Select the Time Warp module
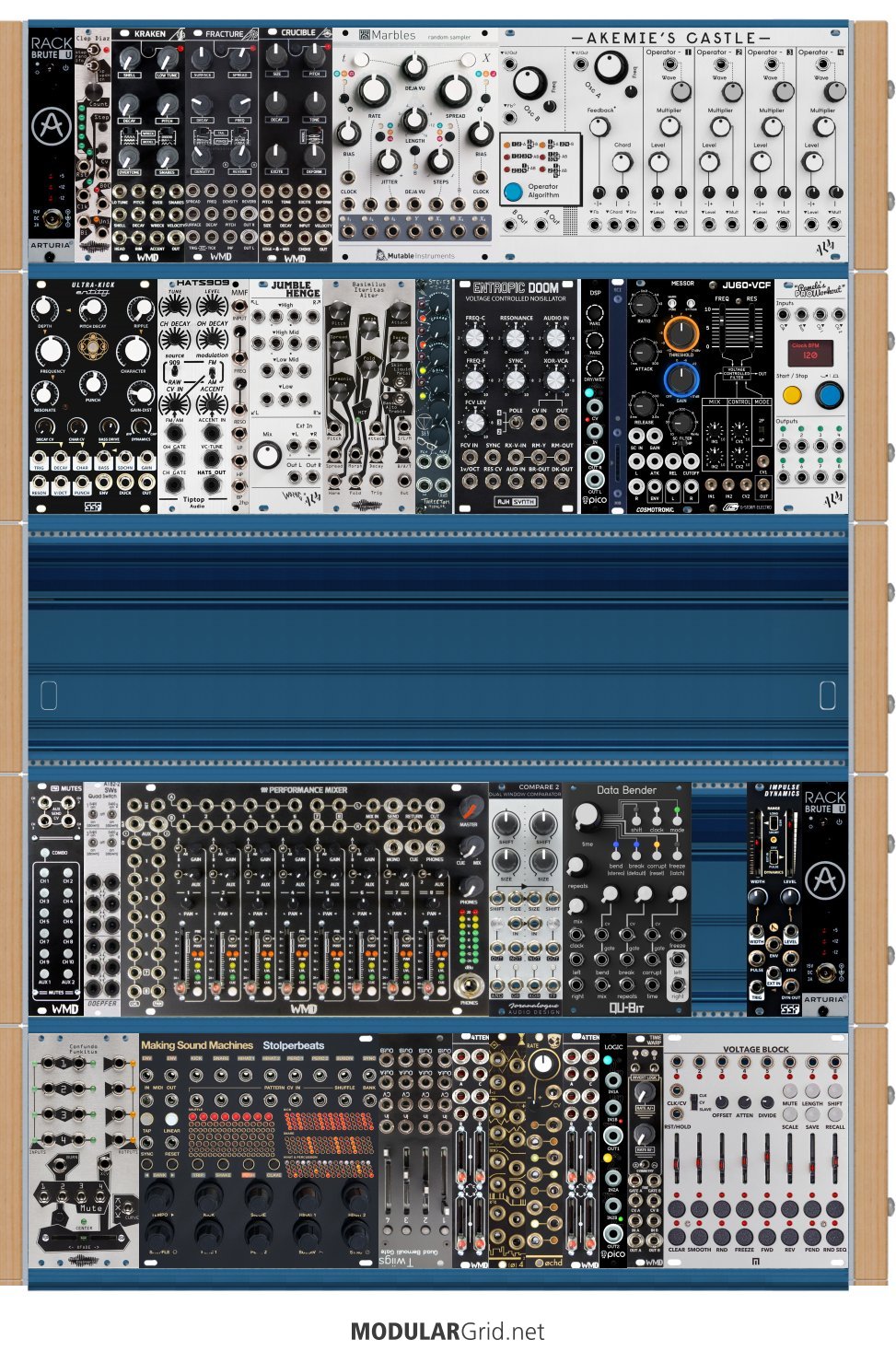The image size is (896, 1351). pyautogui.click(x=646, y=1151)
